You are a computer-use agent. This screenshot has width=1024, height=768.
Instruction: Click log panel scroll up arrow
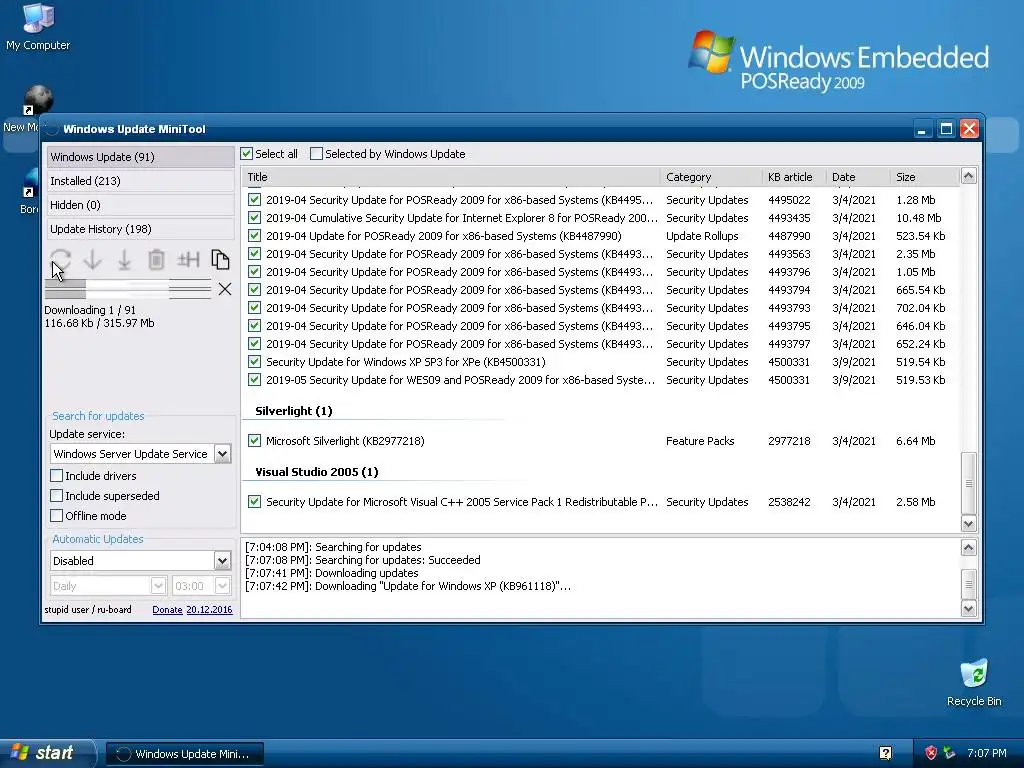tap(968, 547)
